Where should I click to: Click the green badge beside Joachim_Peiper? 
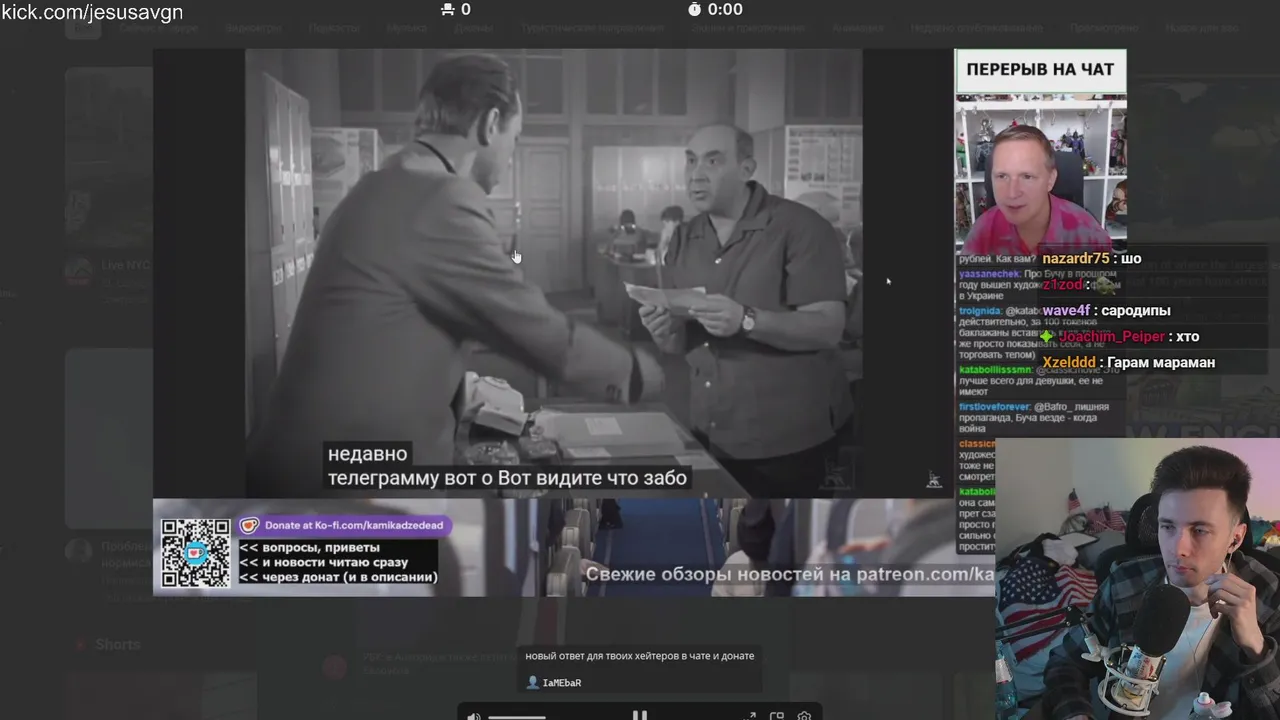tap(1047, 337)
